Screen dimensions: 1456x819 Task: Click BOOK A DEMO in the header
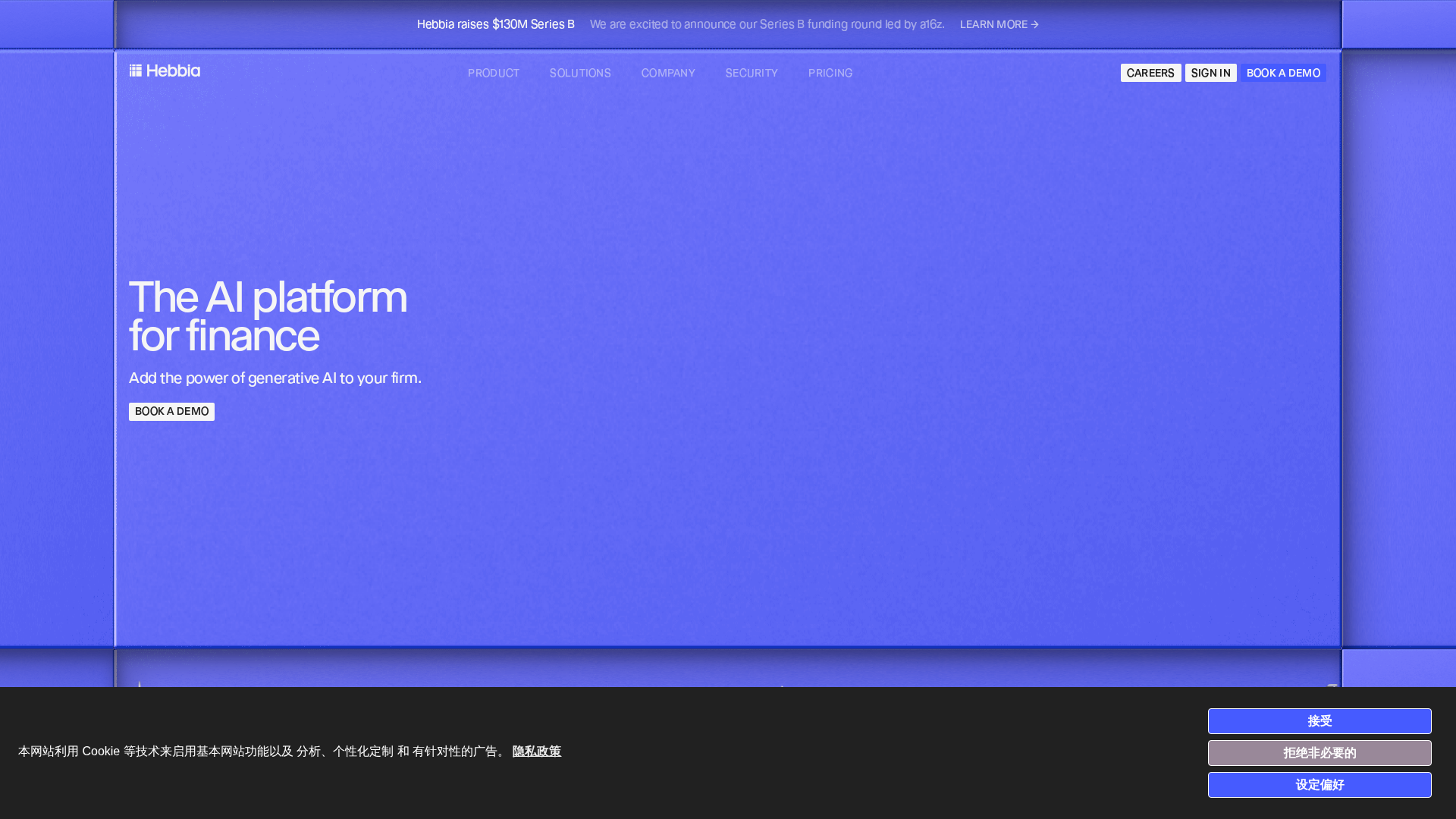[1284, 73]
